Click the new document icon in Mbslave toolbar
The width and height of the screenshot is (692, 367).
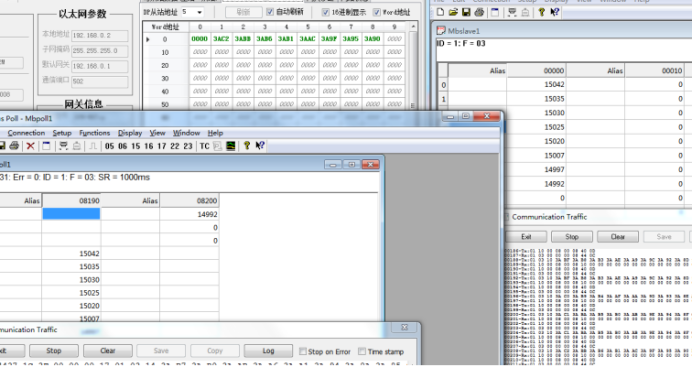[440, 12]
